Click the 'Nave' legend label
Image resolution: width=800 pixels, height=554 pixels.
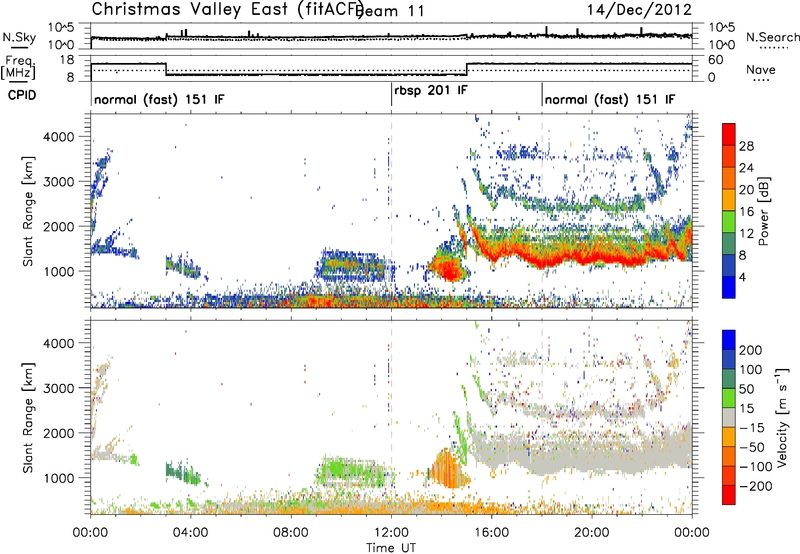[x=761, y=69]
